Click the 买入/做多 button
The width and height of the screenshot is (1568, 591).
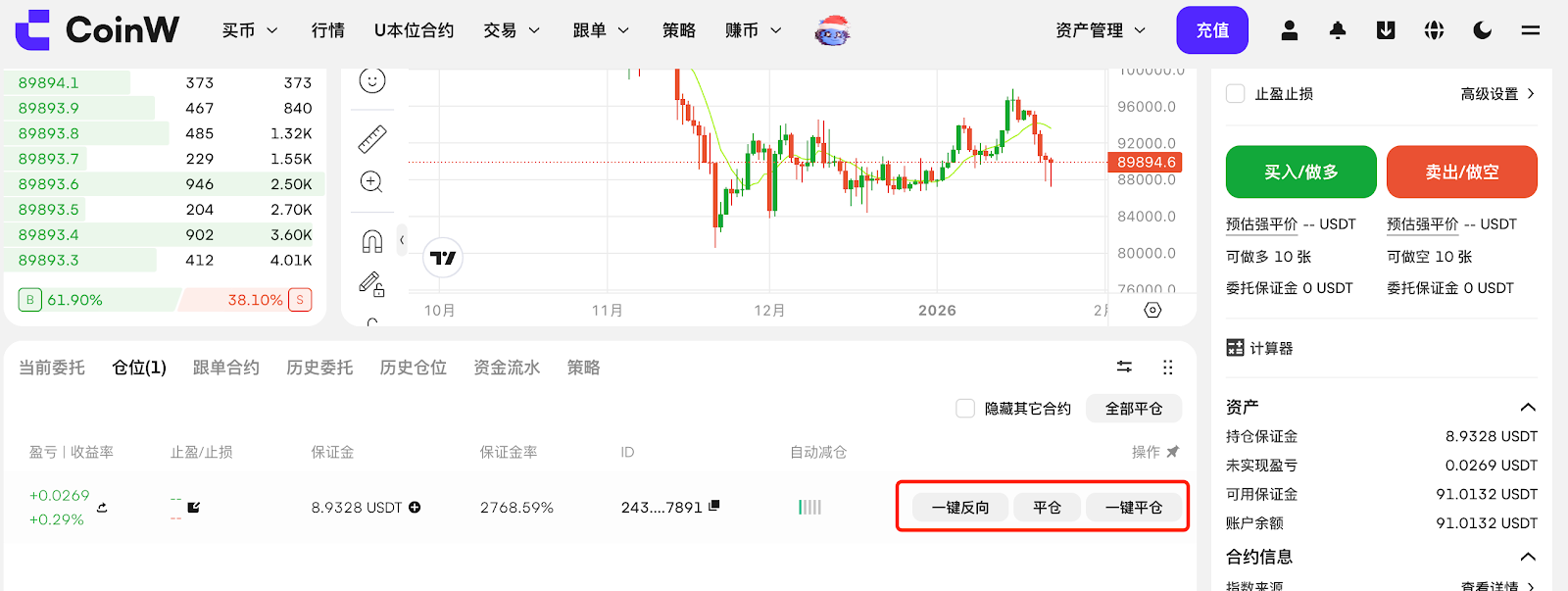1300,172
